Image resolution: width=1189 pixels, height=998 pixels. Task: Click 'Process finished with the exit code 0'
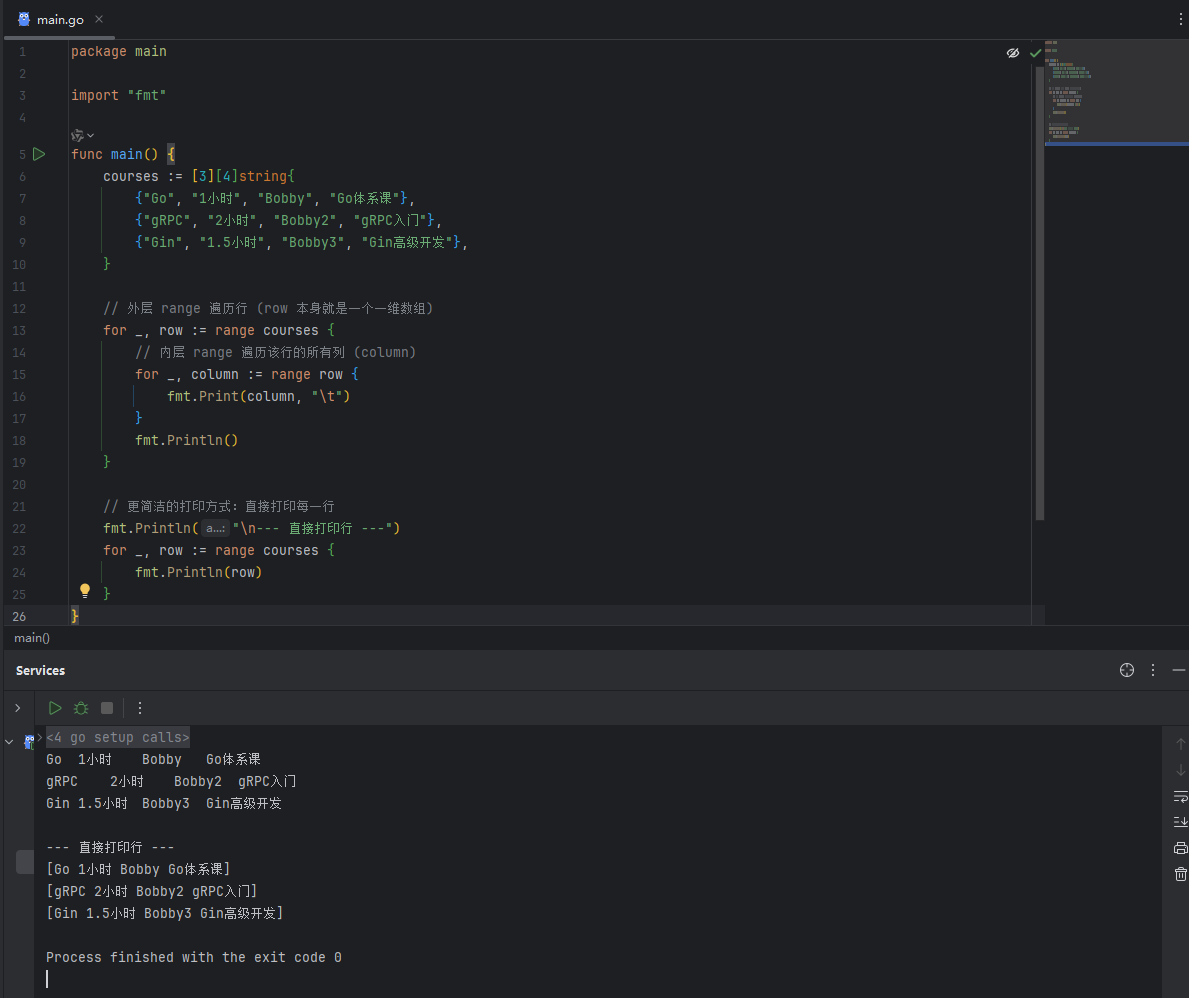click(193, 957)
